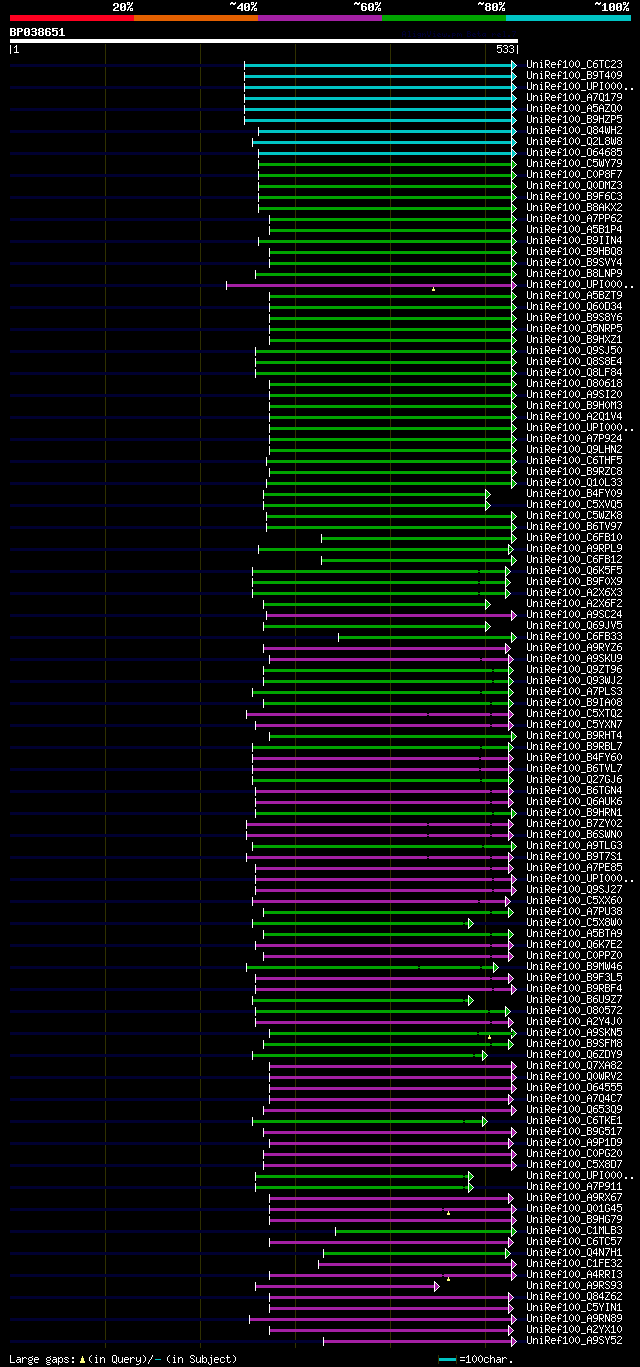
Task: Select the query label BP038651
Action: 38,32
